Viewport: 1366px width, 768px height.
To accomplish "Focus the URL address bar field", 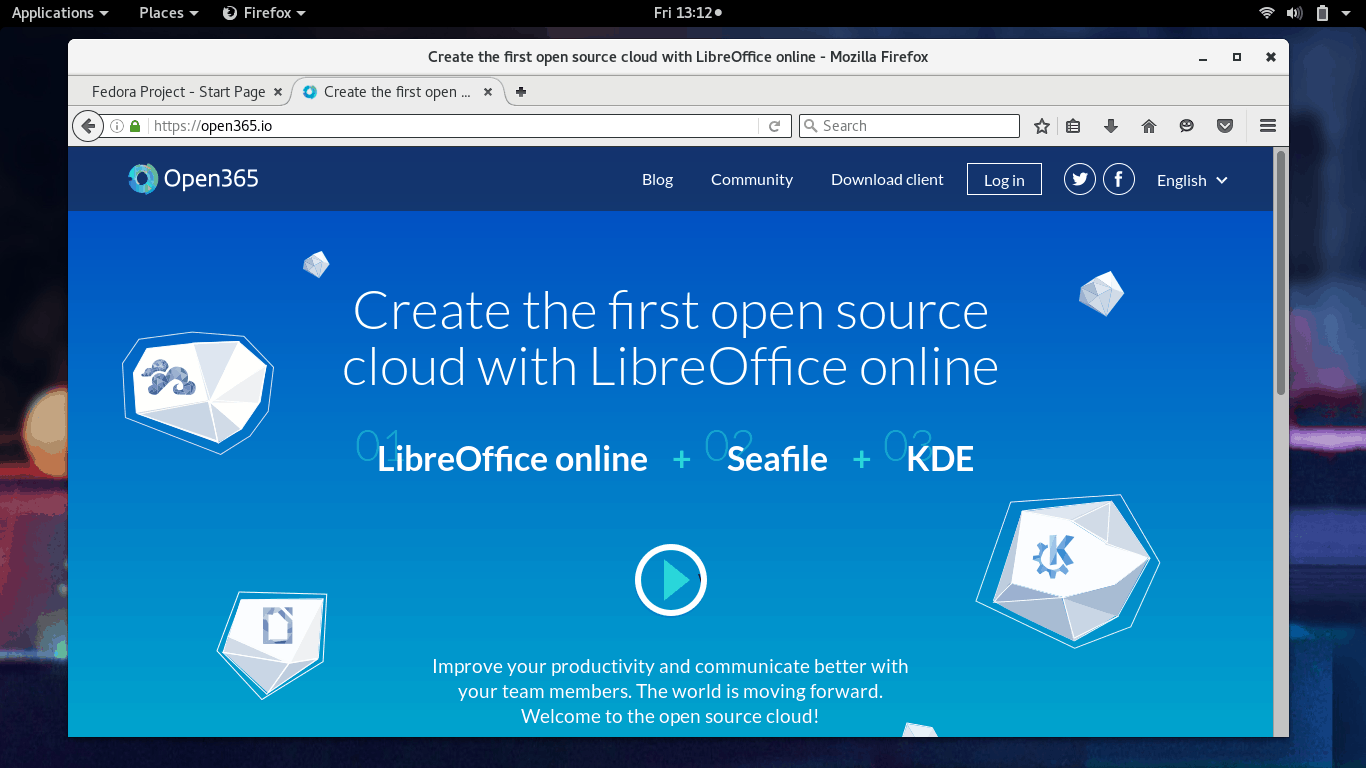I will (x=455, y=126).
